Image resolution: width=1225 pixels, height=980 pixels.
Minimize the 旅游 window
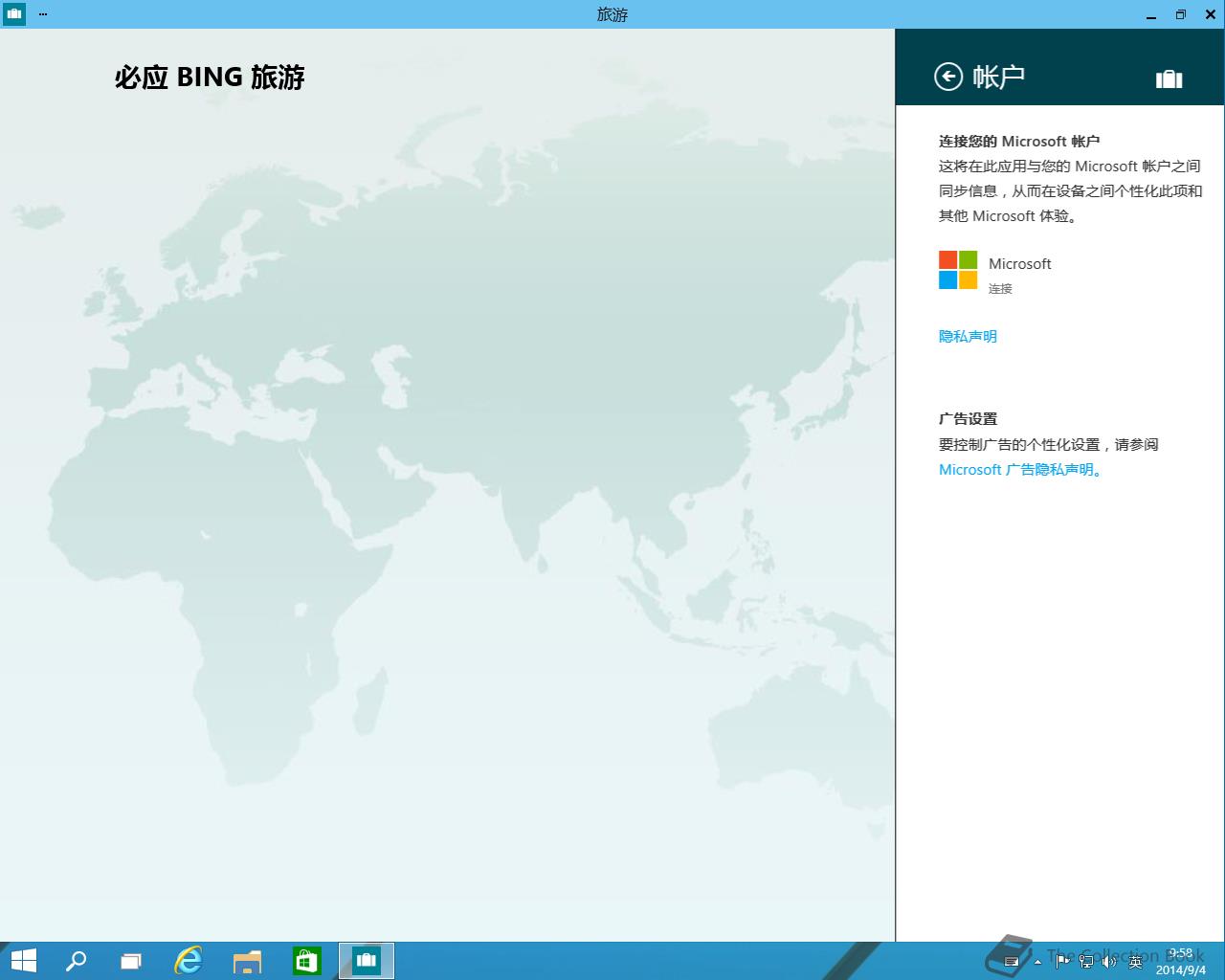coord(1150,14)
